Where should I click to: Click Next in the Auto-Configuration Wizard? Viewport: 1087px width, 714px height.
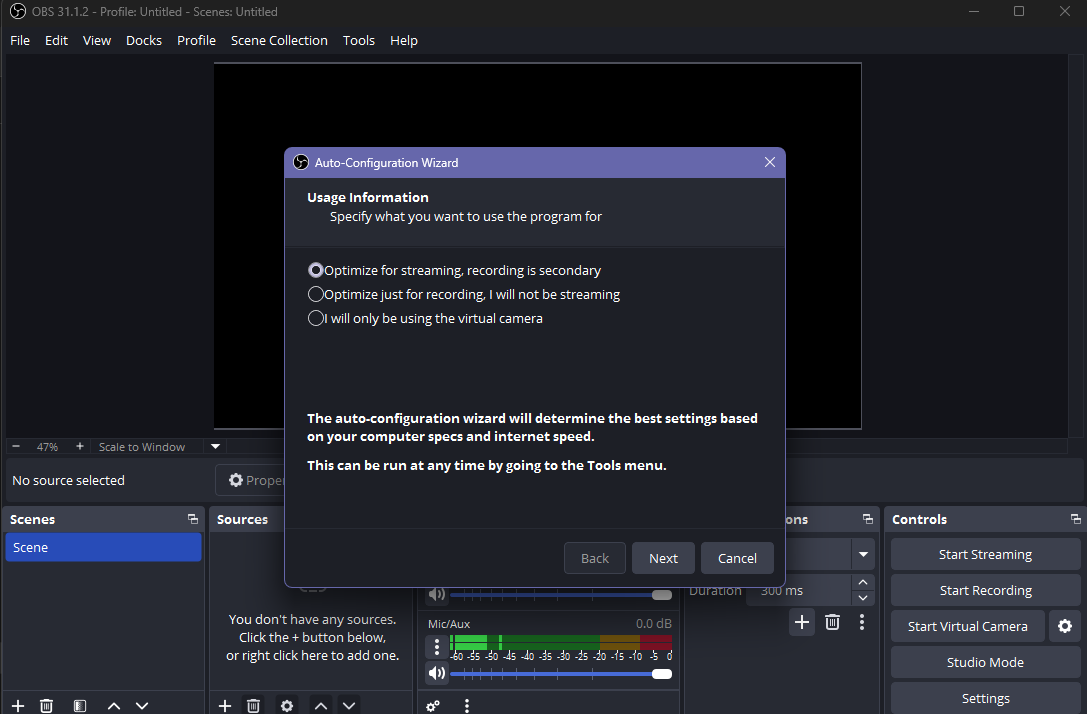point(663,558)
